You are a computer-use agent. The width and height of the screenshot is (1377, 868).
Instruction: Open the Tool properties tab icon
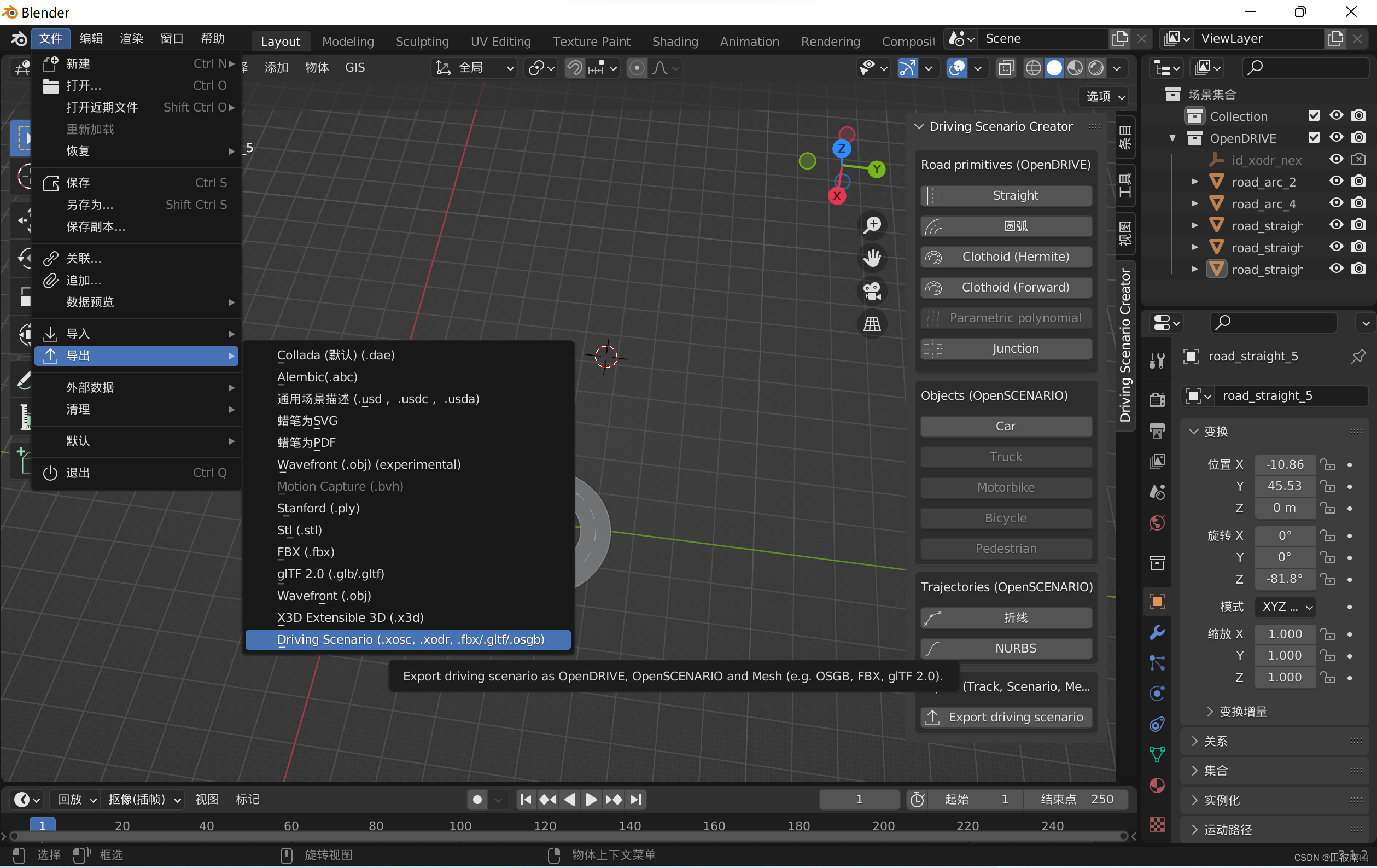tap(1157, 361)
